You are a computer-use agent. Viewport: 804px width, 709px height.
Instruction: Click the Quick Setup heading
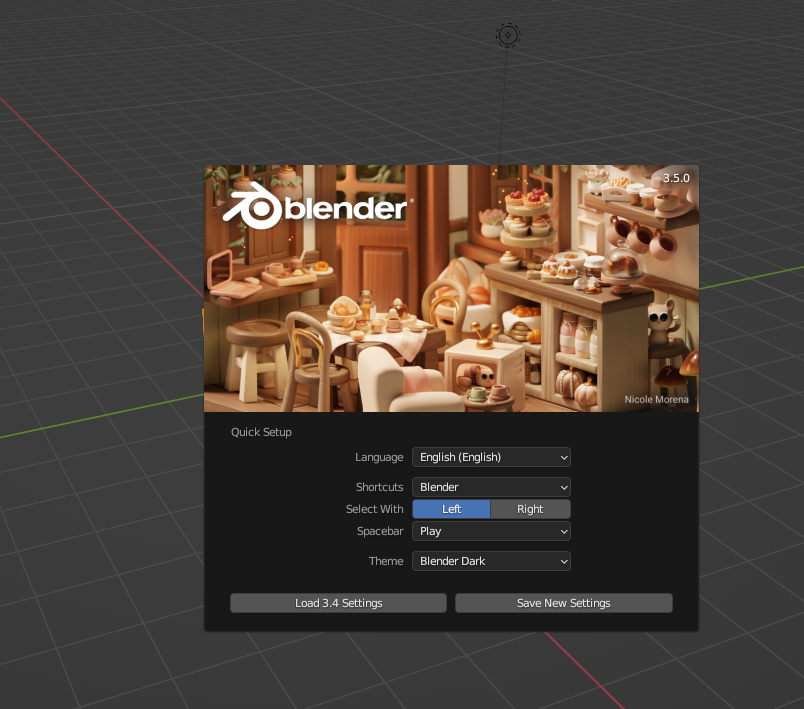pyautogui.click(x=261, y=432)
